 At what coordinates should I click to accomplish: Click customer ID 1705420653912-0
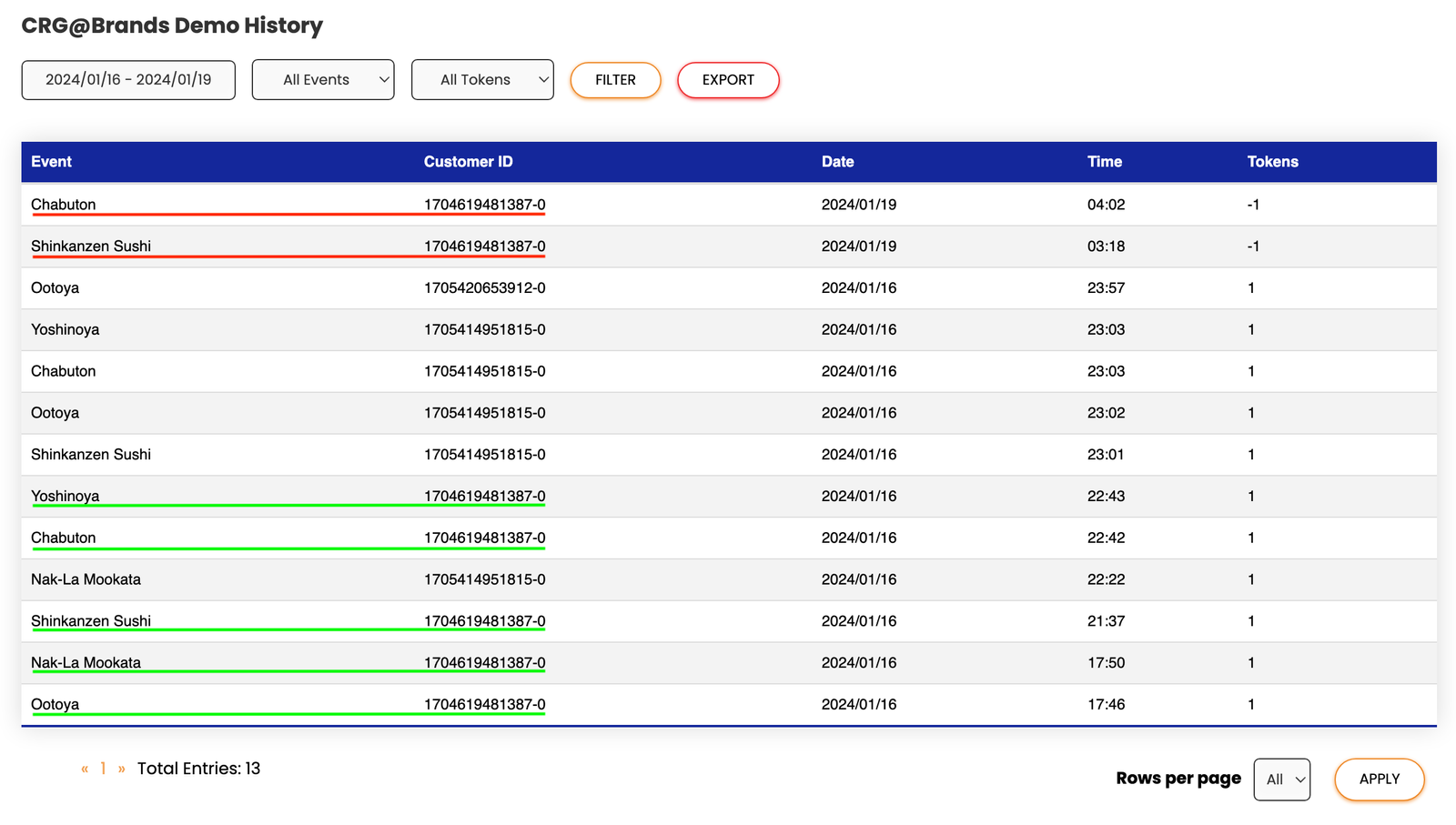pos(484,288)
